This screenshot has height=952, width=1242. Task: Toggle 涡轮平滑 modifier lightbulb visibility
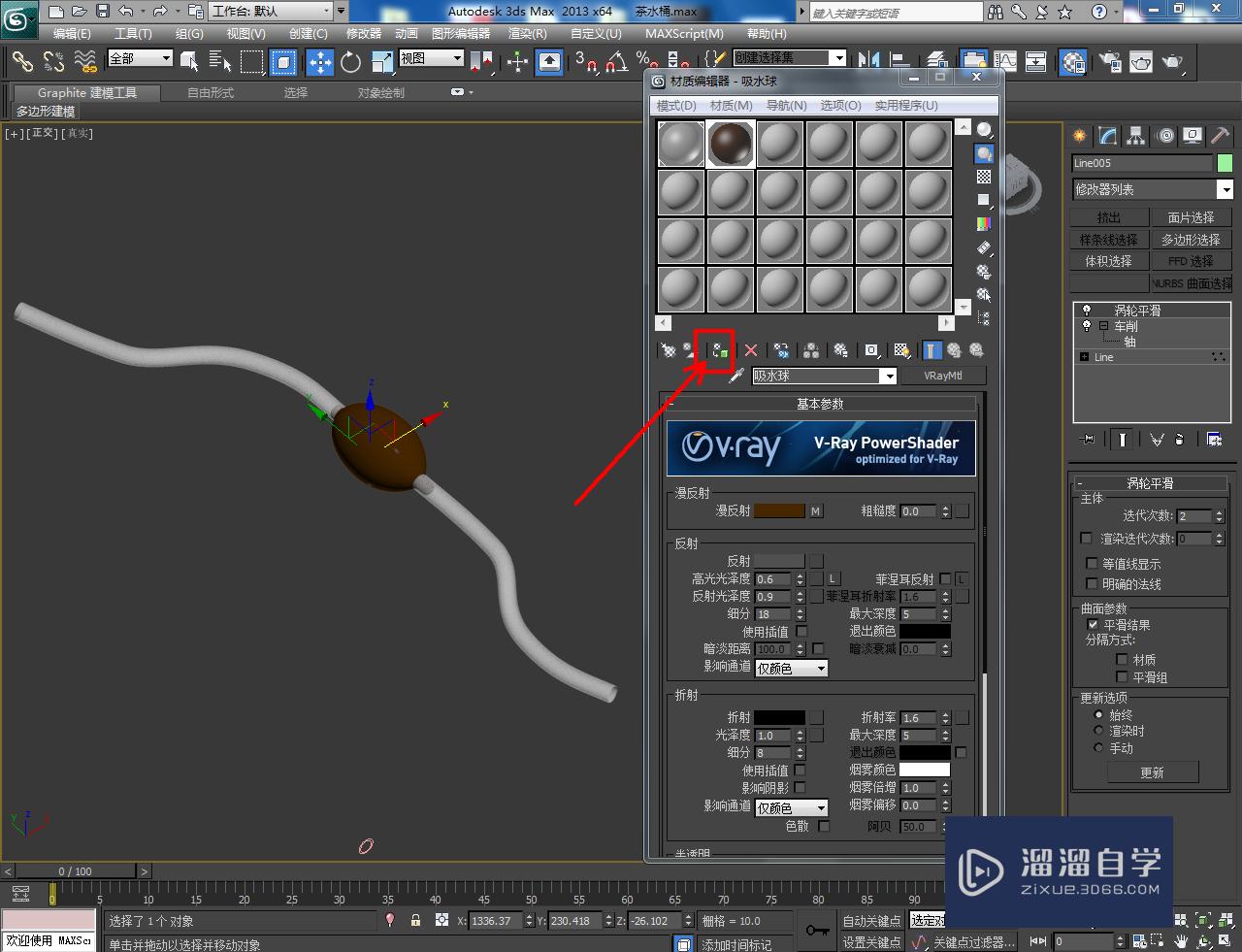(x=1087, y=311)
